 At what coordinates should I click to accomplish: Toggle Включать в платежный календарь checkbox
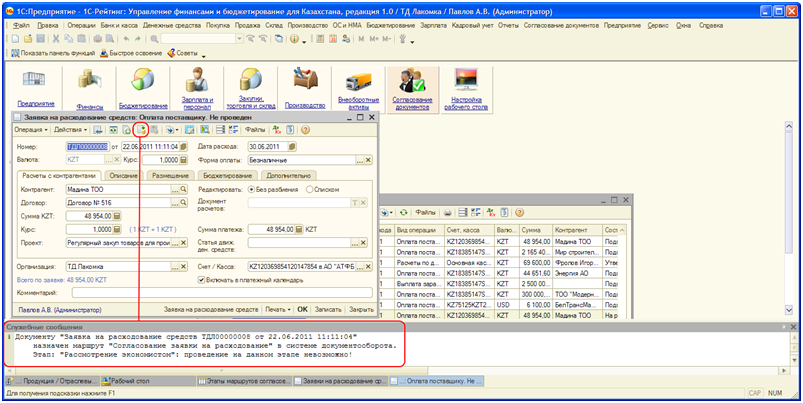[201, 280]
